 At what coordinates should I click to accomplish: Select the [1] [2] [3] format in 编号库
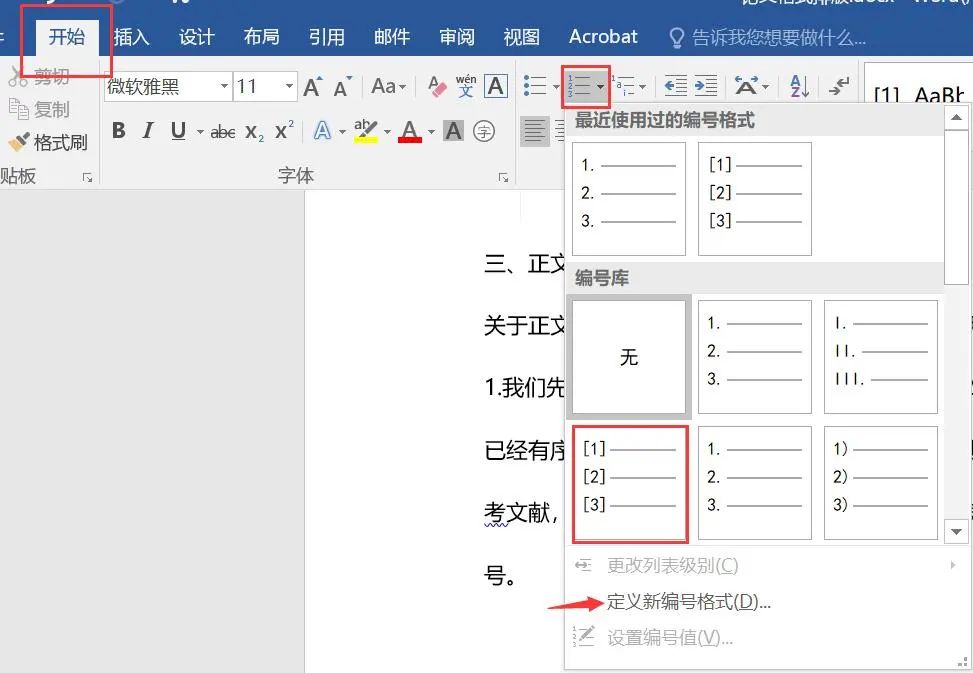(x=629, y=483)
